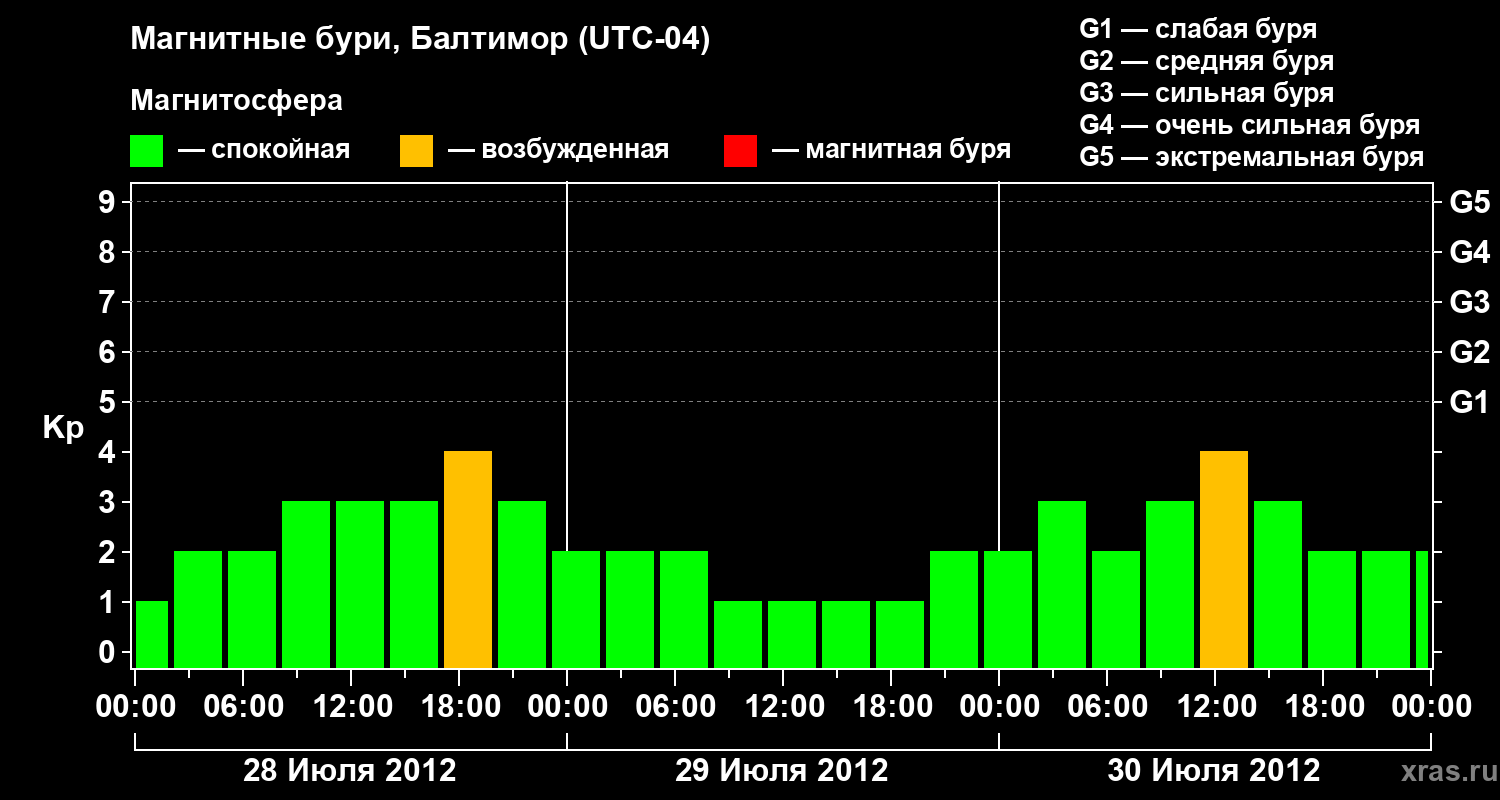Click the '12:00' time label for 29 July
This screenshot has height=800, width=1500.
[x=783, y=707]
